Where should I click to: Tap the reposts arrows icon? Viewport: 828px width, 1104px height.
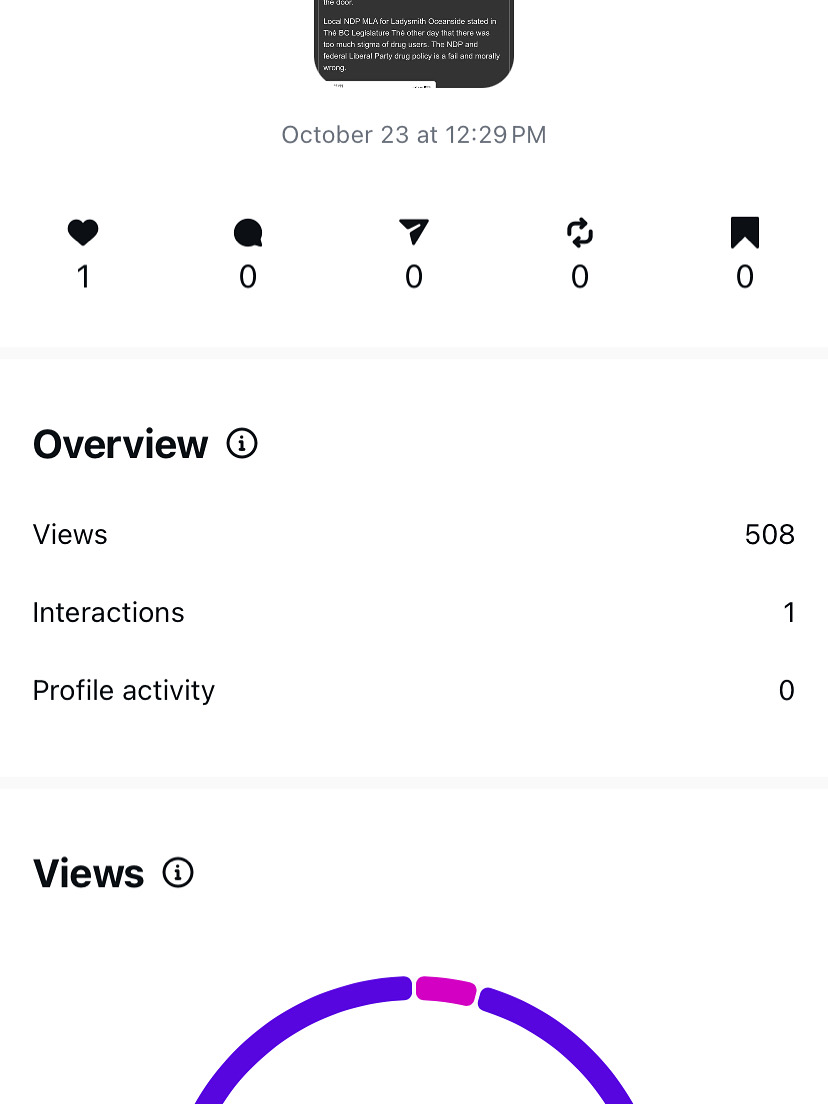click(580, 233)
